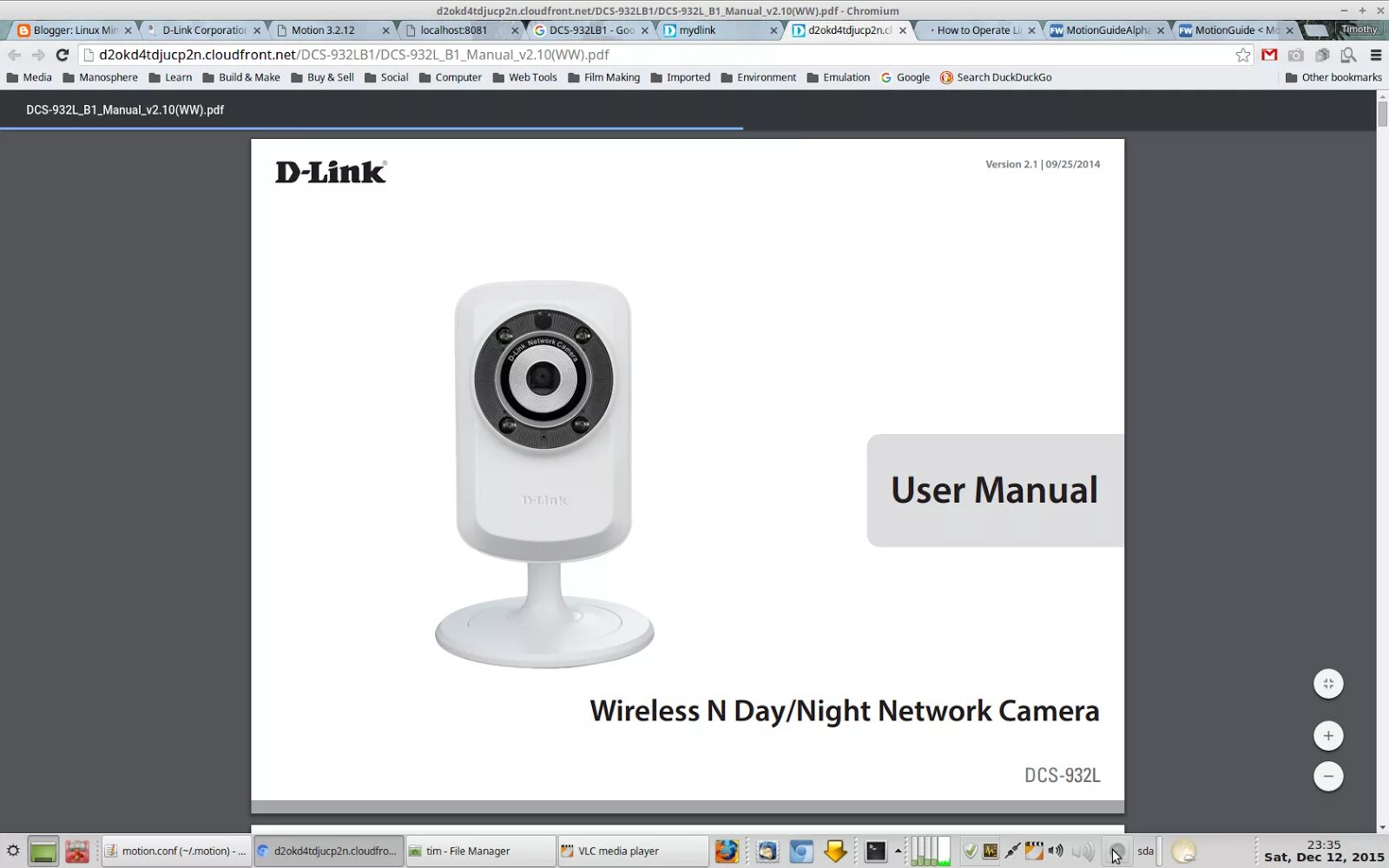Open the clock and date panel
This screenshot has height=868, width=1389.
[x=1324, y=852]
